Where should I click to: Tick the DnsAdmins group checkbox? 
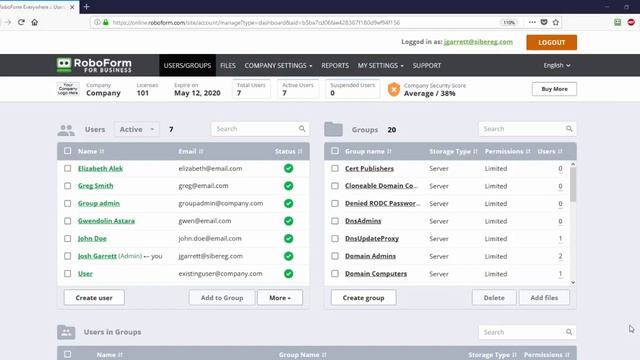pos(335,221)
